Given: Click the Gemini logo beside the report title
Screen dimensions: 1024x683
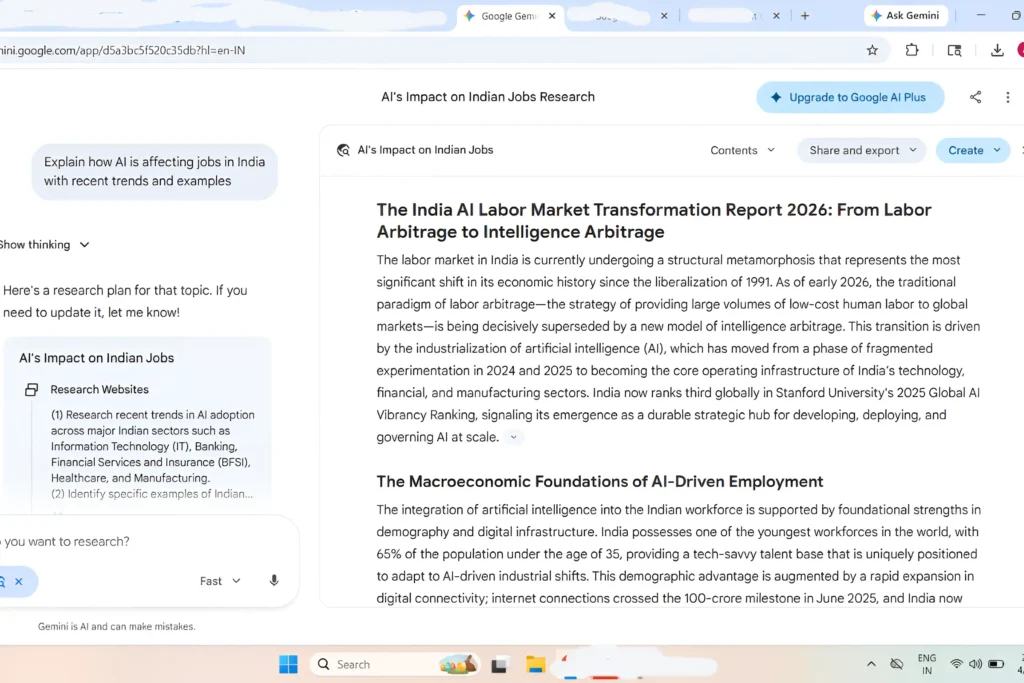Looking at the screenshot, I should pyautogui.click(x=343, y=149).
